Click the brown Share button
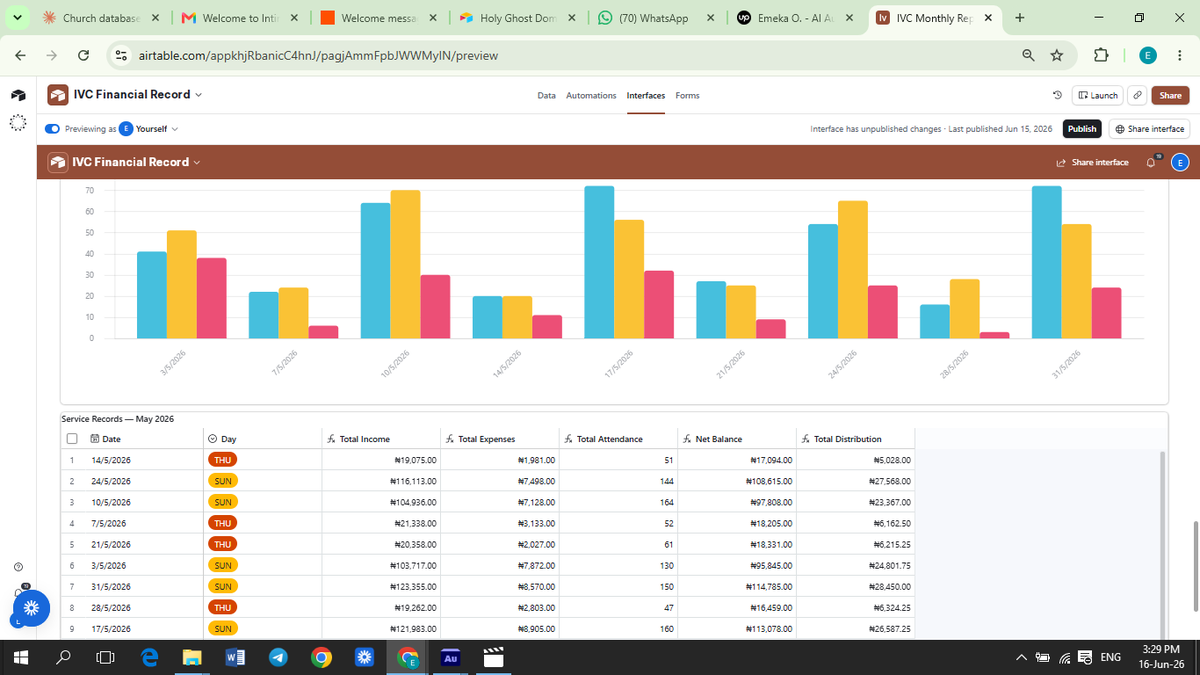The height and width of the screenshot is (675, 1200). (x=1170, y=95)
